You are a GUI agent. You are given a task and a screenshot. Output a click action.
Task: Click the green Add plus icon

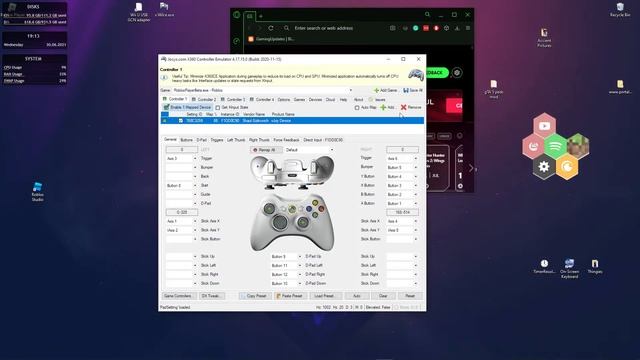click(383, 107)
